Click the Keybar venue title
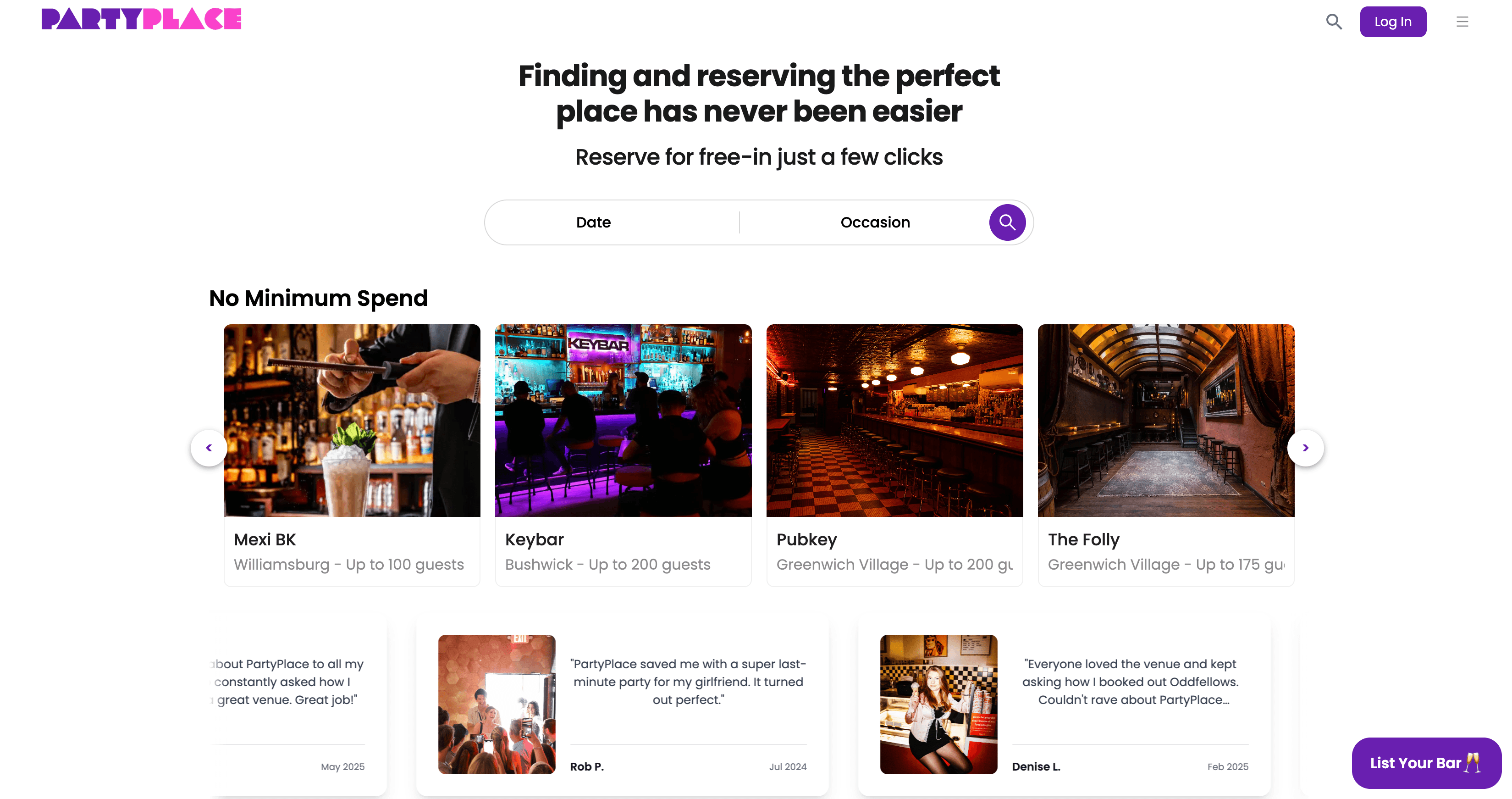This screenshot has height=799, width=1512. point(534,539)
